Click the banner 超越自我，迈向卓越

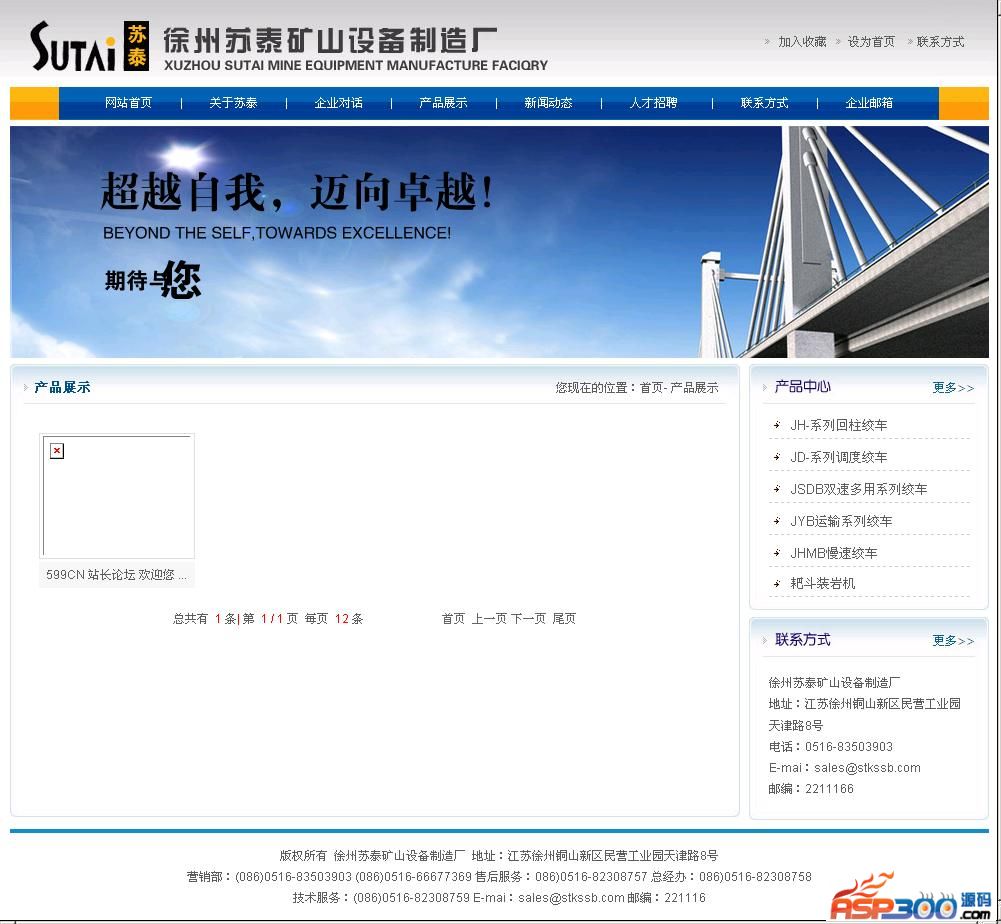pos(499,241)
